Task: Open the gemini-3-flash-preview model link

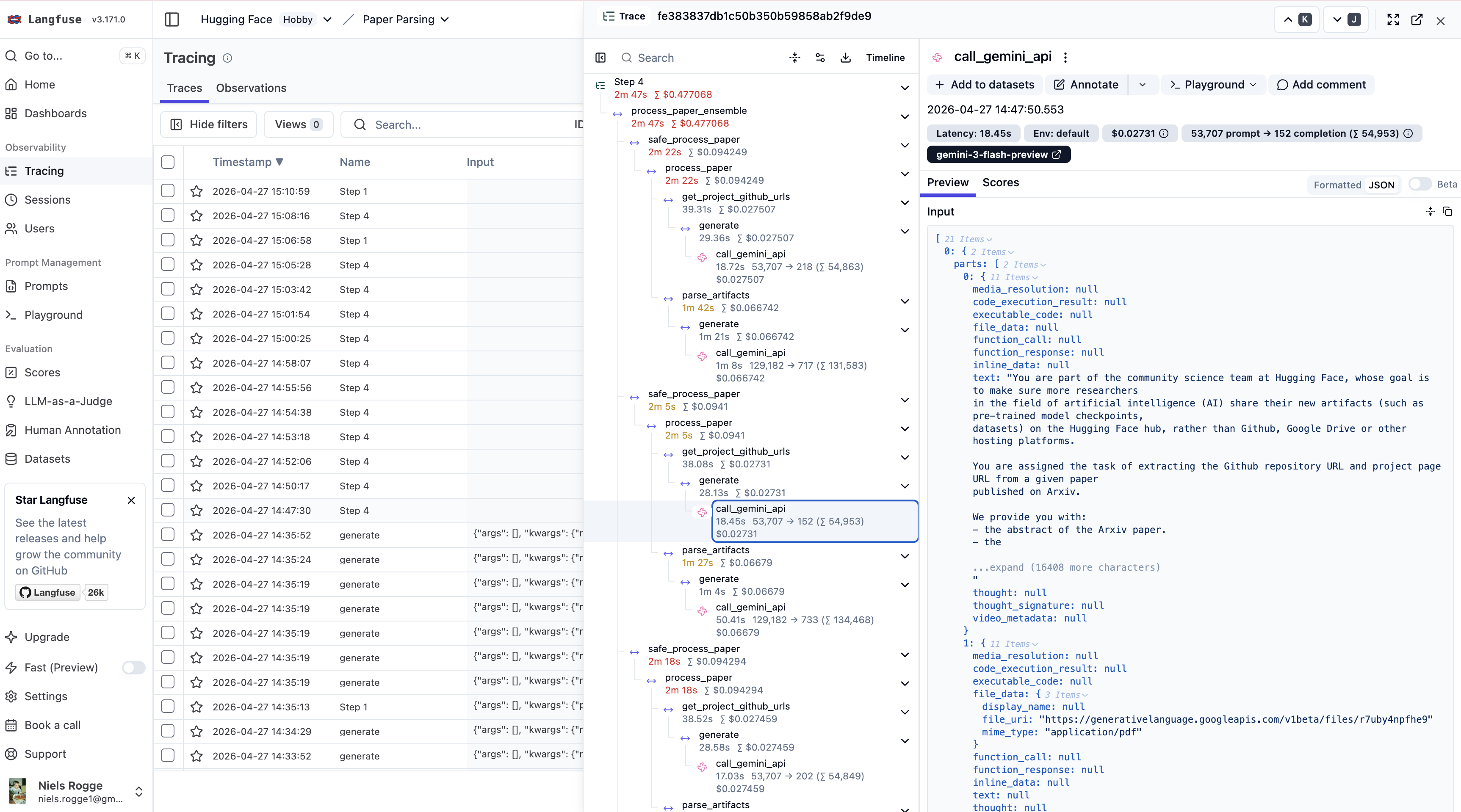Action: [x=998, y=154]
